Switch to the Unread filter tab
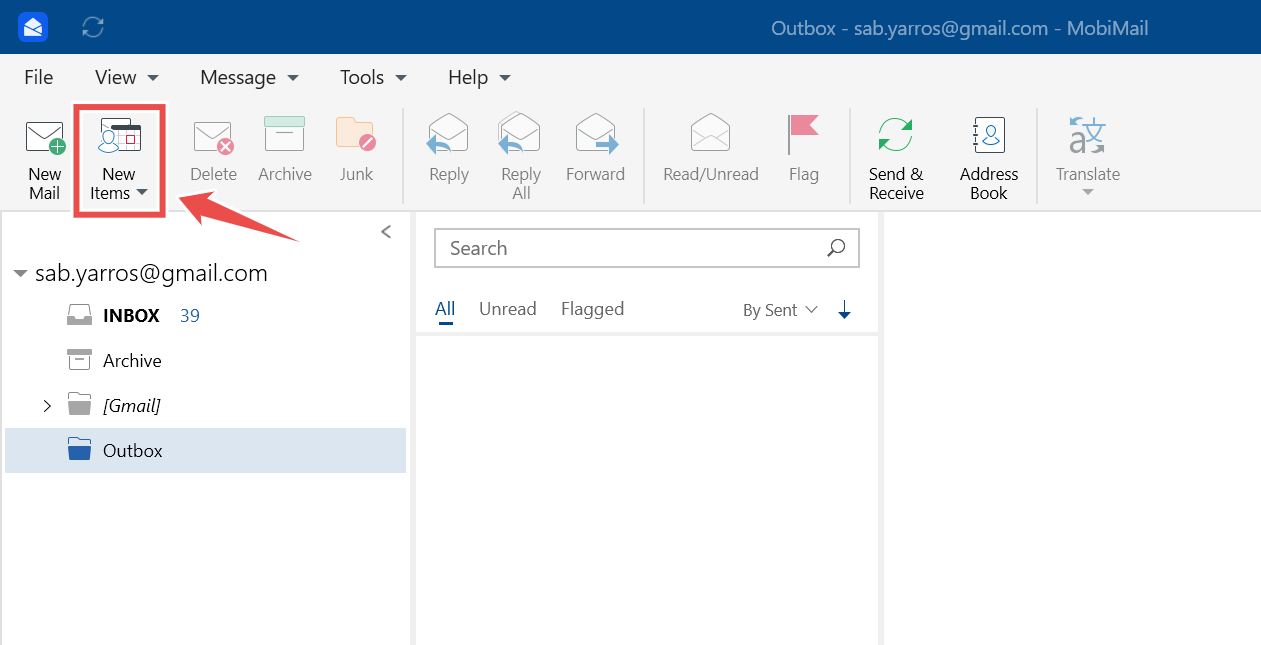The width and height of the screenshot is (1261, 645). (x=508, y=309)
